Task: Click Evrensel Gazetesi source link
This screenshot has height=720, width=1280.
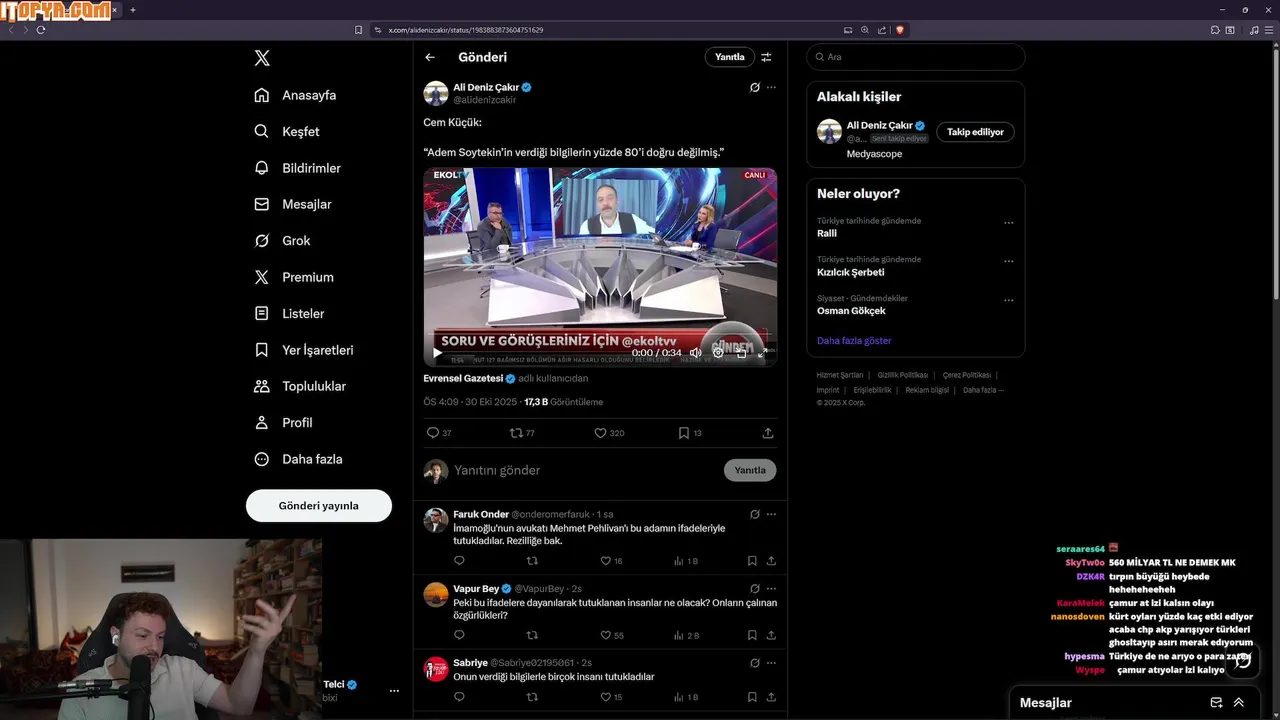Action: (x=463, y=379)
